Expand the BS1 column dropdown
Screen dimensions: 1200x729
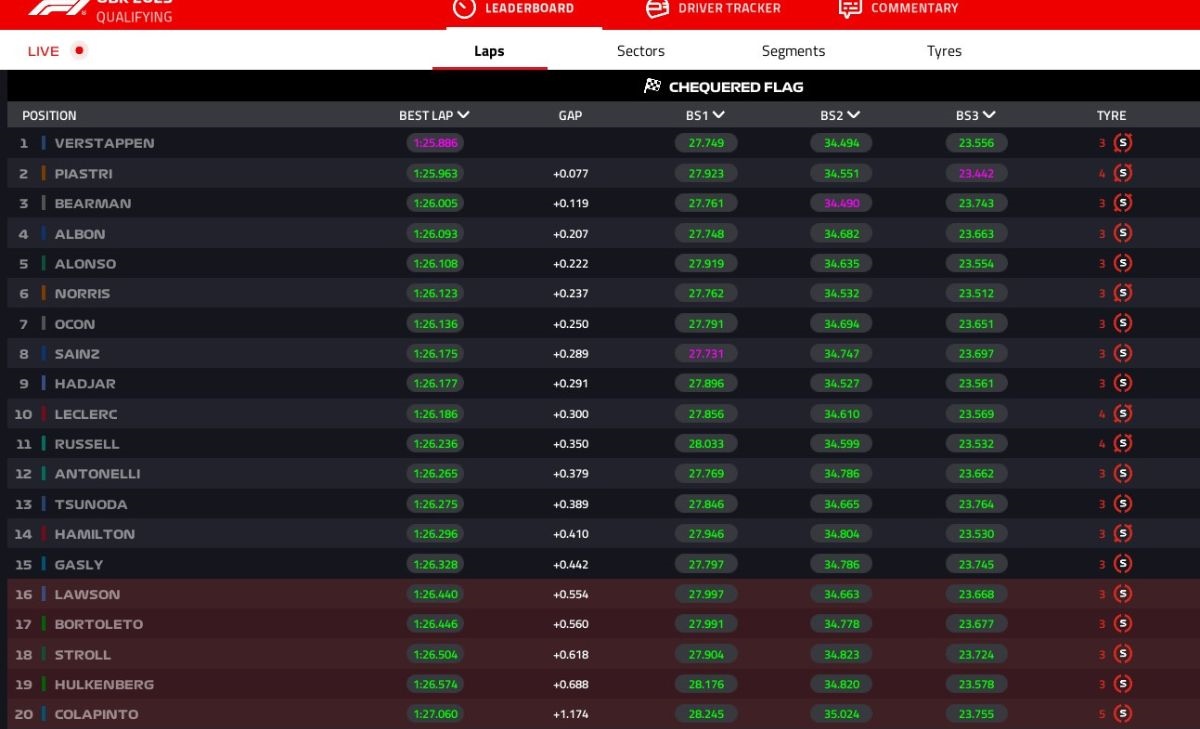click(718, 115)
